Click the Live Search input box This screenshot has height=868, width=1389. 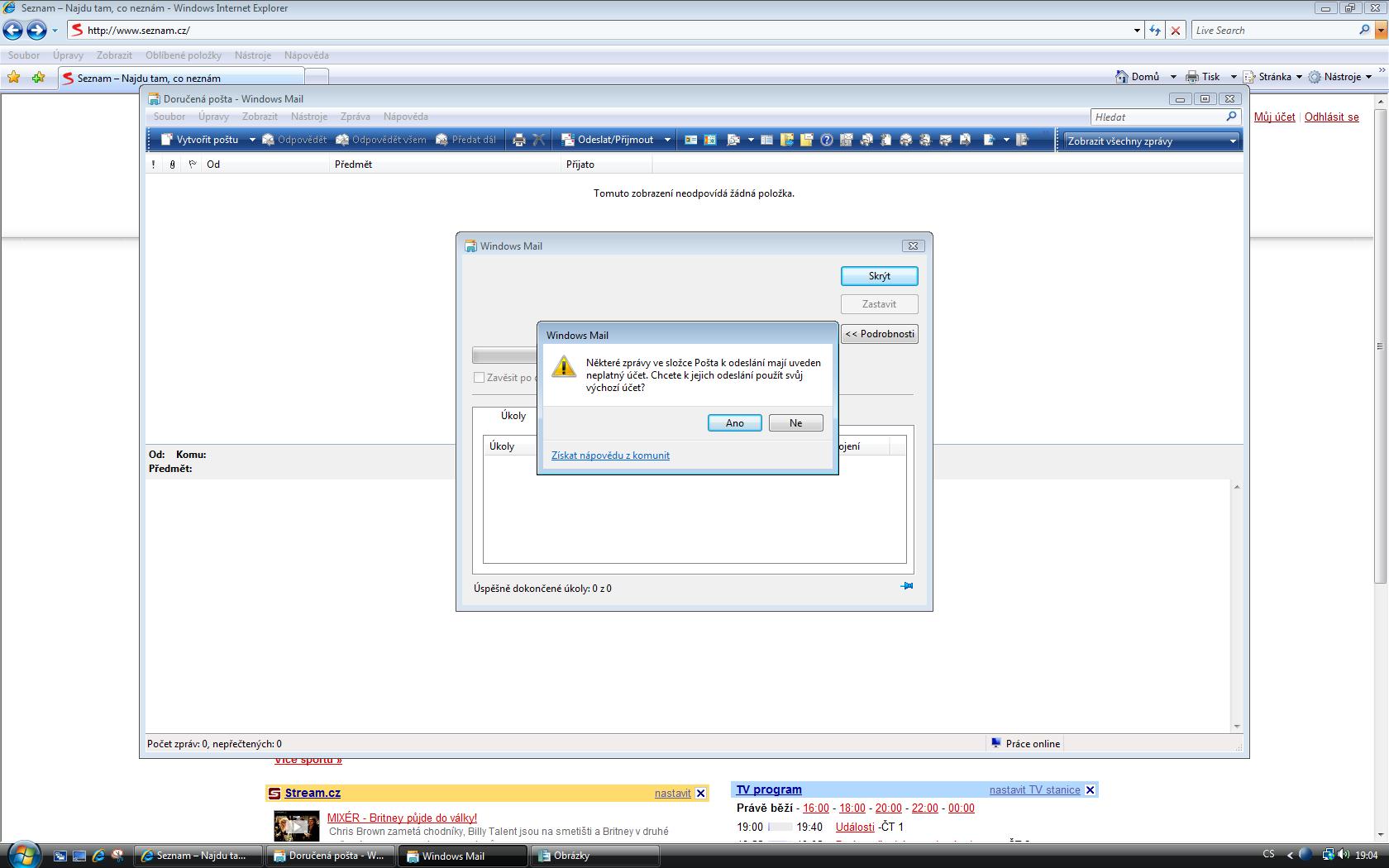1273,31
